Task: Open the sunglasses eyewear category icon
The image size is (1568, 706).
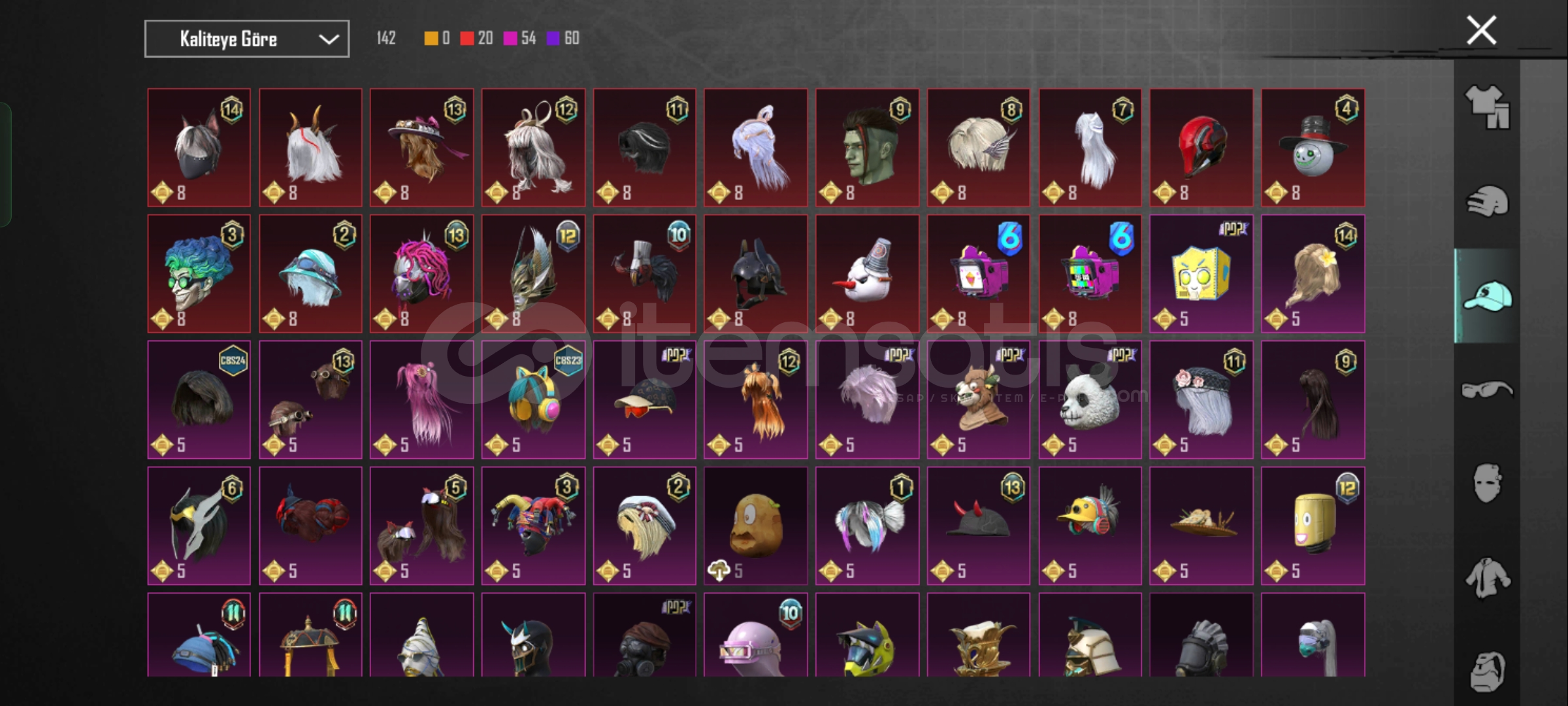Action: [x=1487, y=390]
